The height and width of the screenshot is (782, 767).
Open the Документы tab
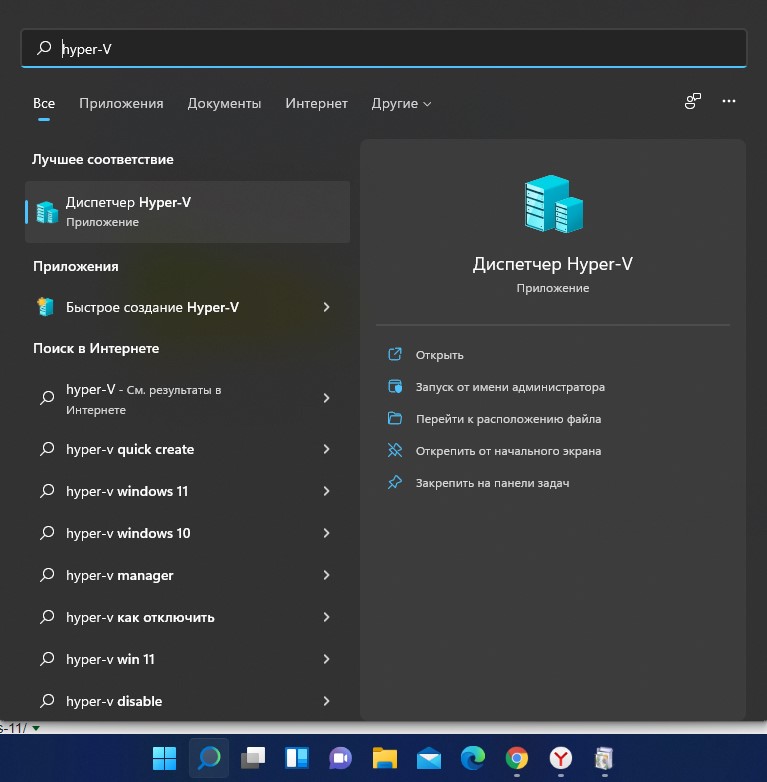click(x=224, y=103)
